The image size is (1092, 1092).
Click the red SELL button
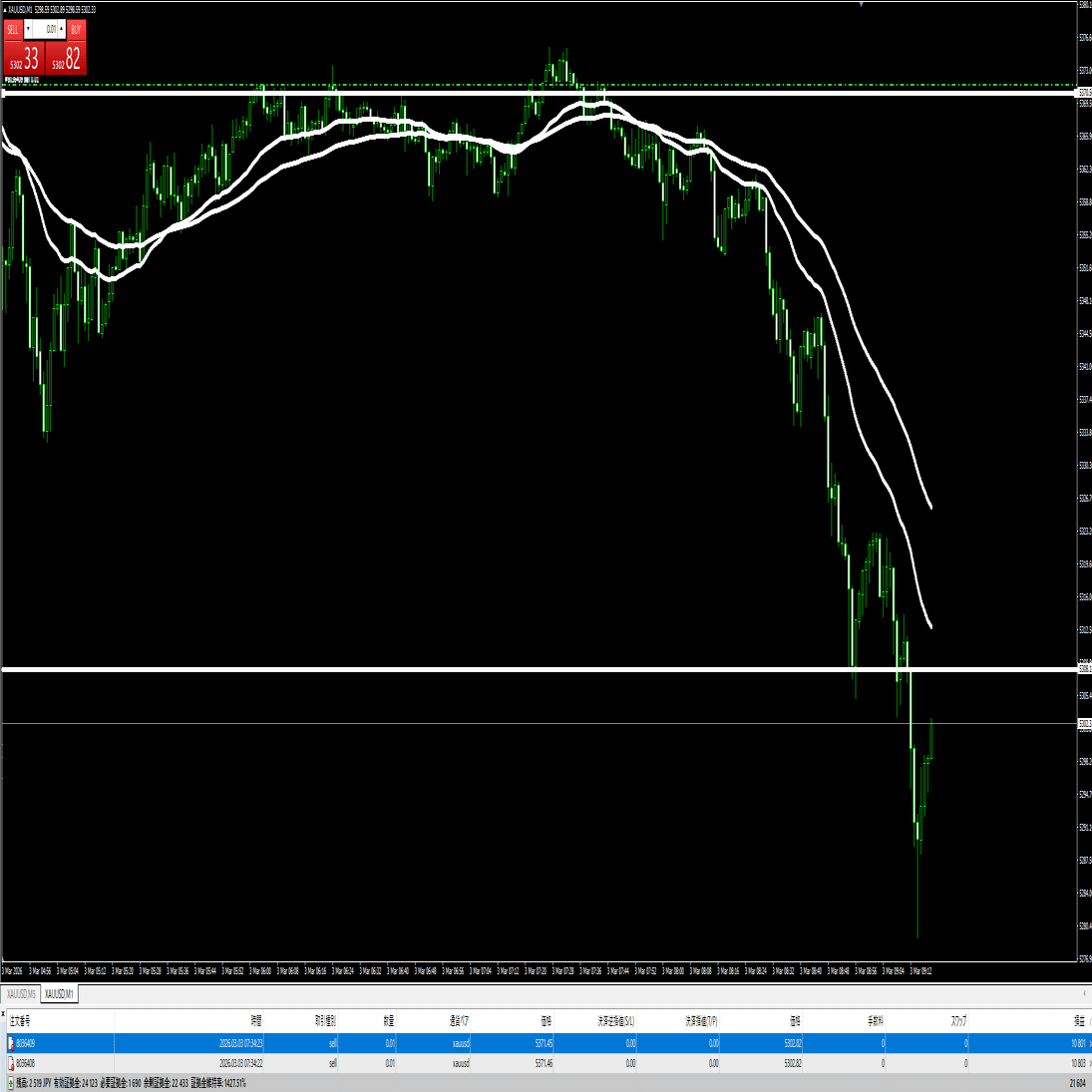click(x=13, y=29)
